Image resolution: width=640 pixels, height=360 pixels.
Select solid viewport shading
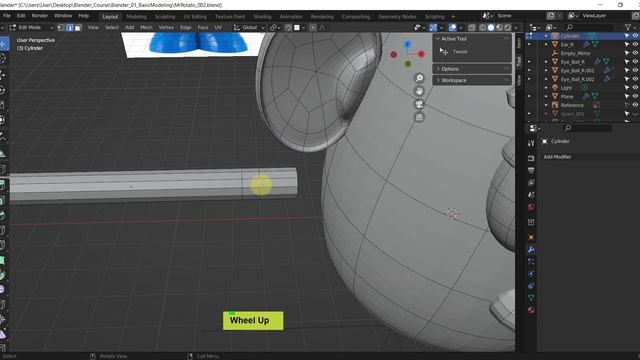pyautogui.click(x=491, y=27)
